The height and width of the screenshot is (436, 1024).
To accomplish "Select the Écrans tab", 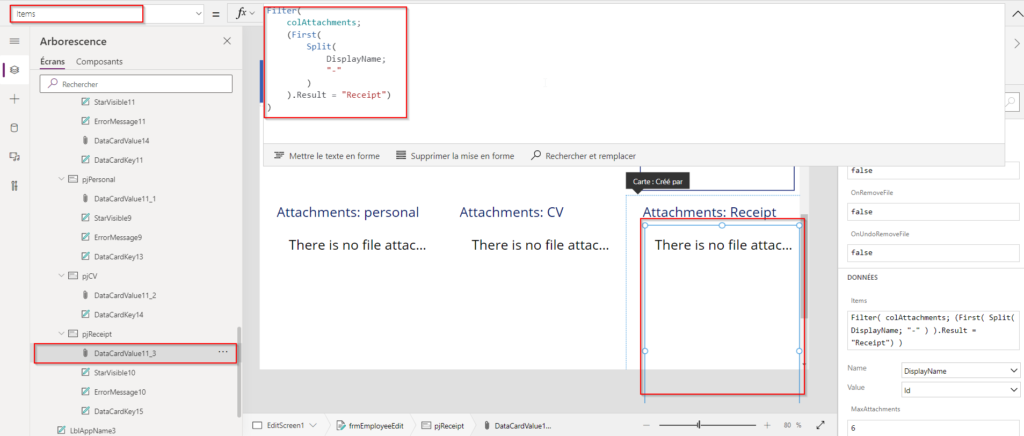I will (53, 62).
